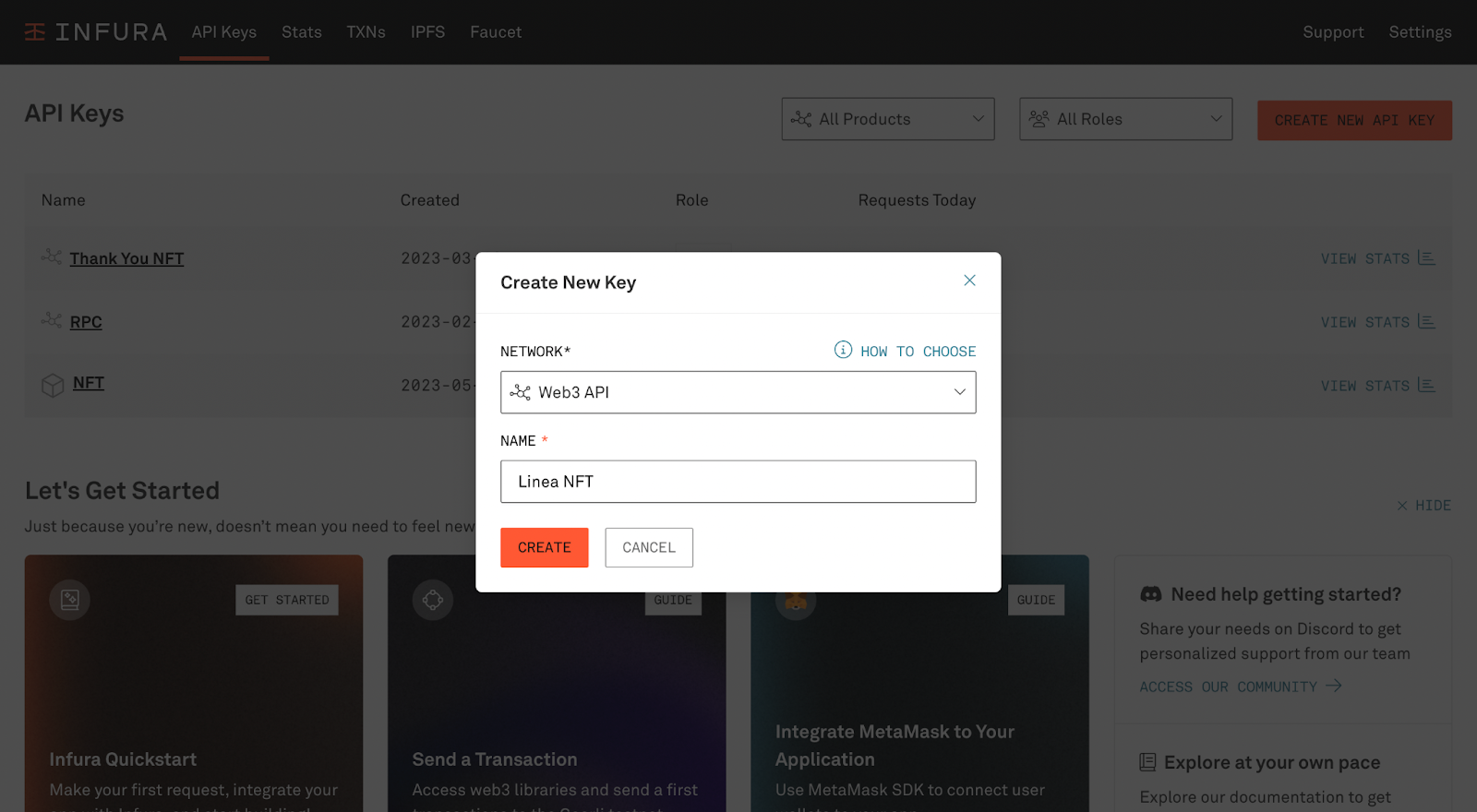Expand the Network dropdown showing Web3 API
1477x812 pixels.
point(738,392)
